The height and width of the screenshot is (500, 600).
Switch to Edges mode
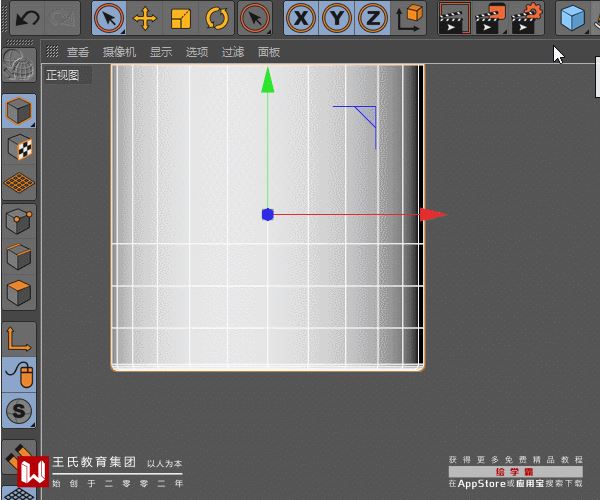19,257
